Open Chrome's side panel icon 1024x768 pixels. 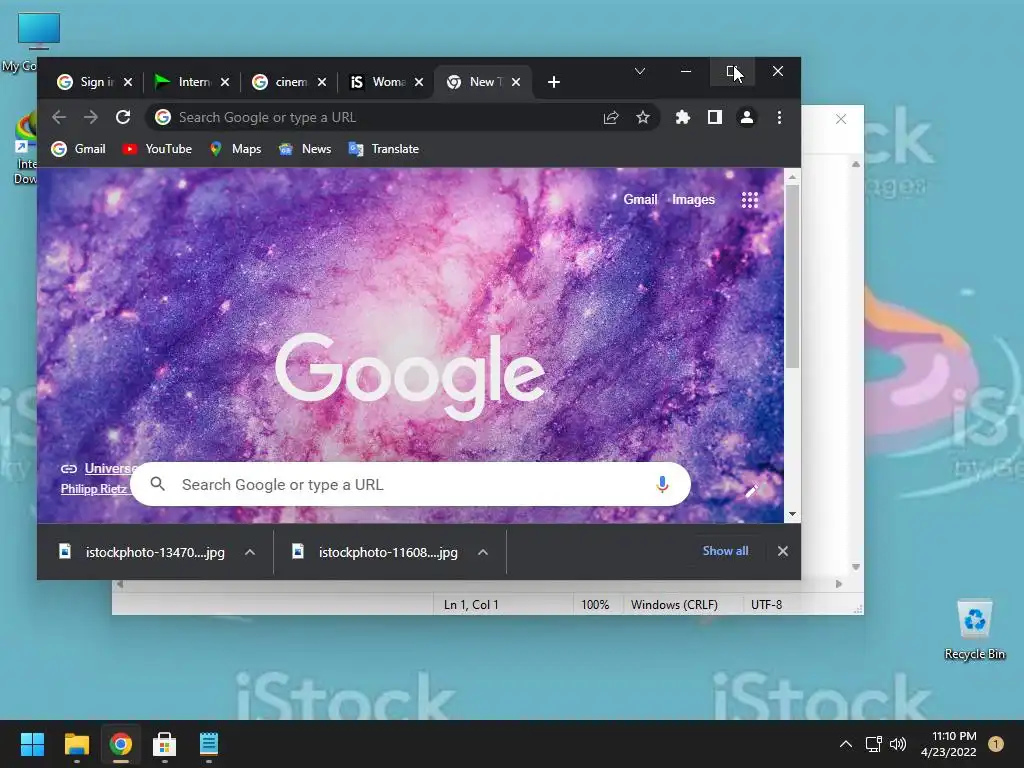click(714, 118)
